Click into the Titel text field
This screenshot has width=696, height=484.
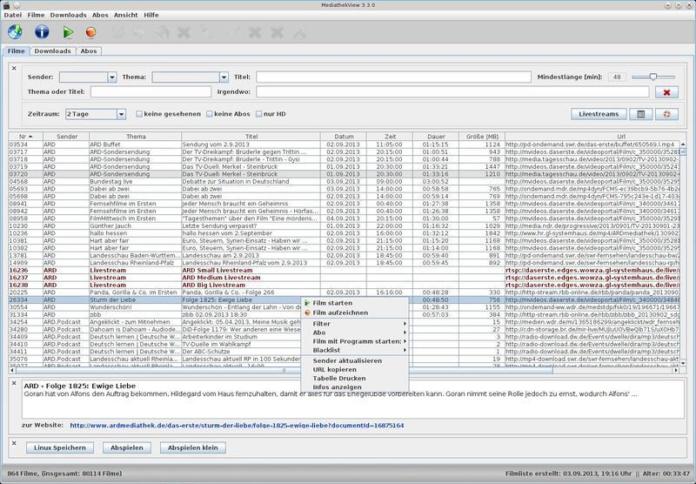click(392, 76)
